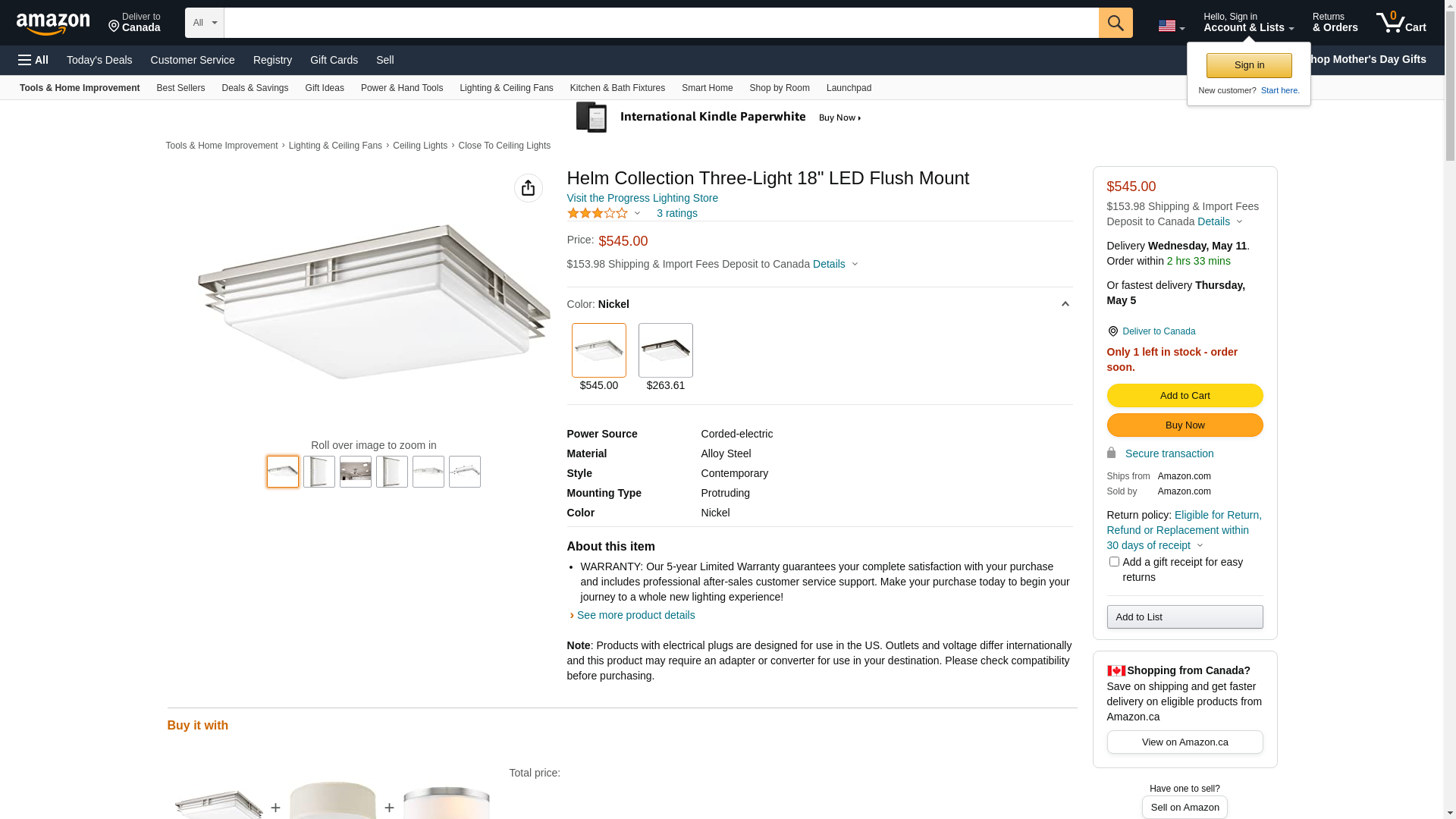
Task: Click the Deliver to Canada location icon
Action: (x=1112, y=331)
